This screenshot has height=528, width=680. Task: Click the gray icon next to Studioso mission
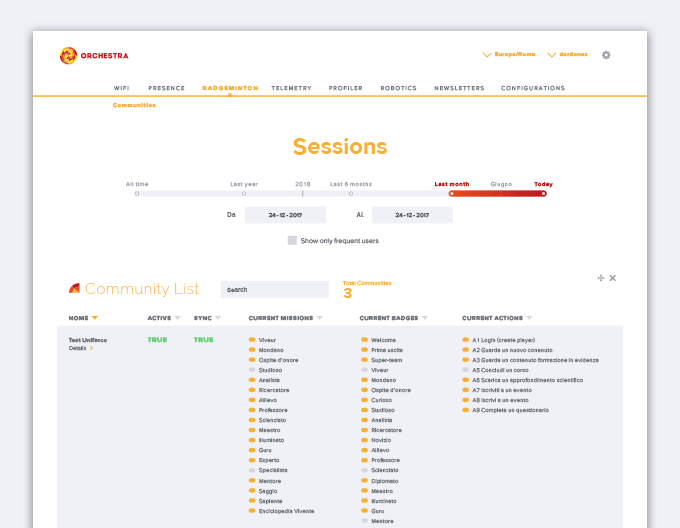(253, 370)
